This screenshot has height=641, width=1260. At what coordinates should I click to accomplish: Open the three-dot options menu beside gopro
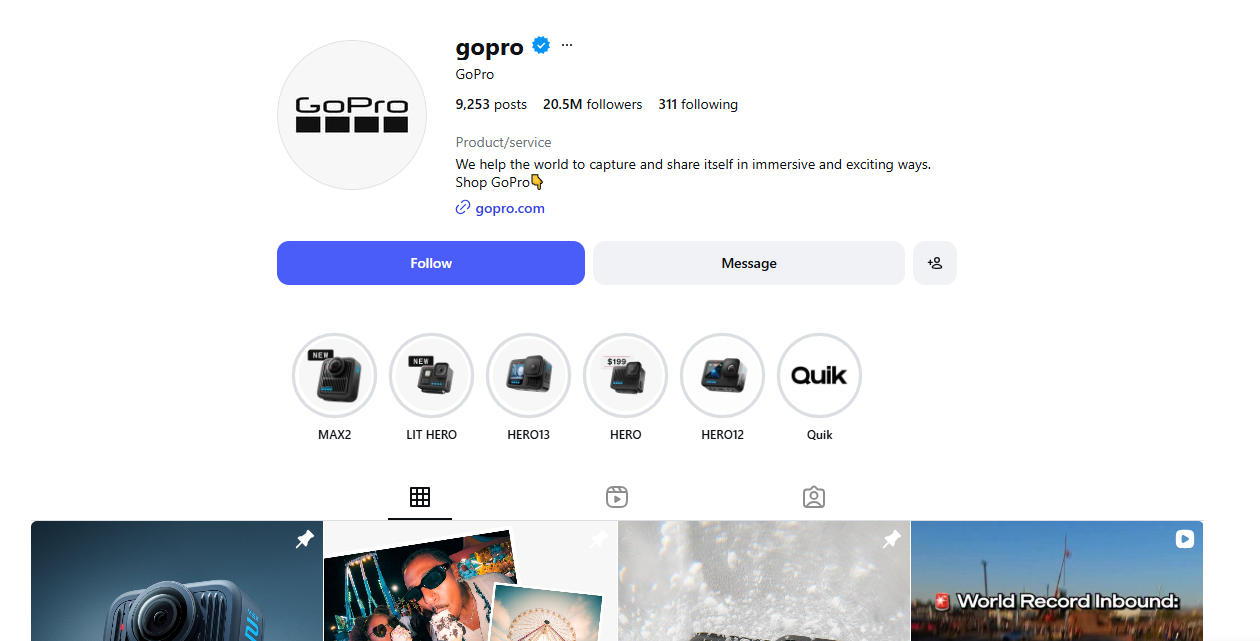(x=567, y=45)
